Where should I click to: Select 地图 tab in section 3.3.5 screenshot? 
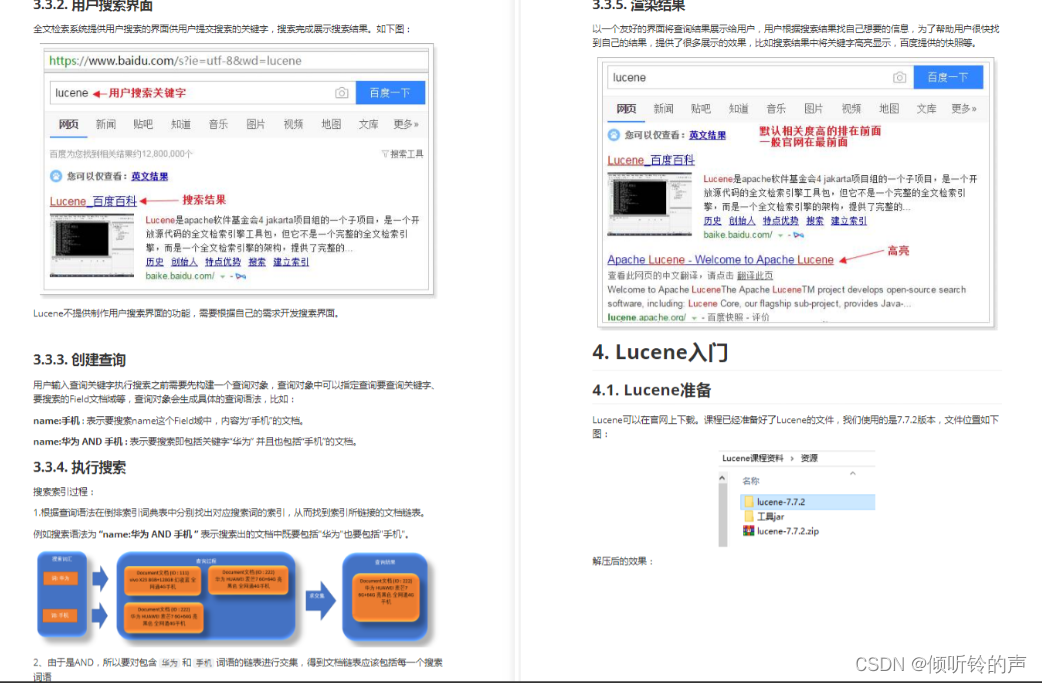[888, 109]
